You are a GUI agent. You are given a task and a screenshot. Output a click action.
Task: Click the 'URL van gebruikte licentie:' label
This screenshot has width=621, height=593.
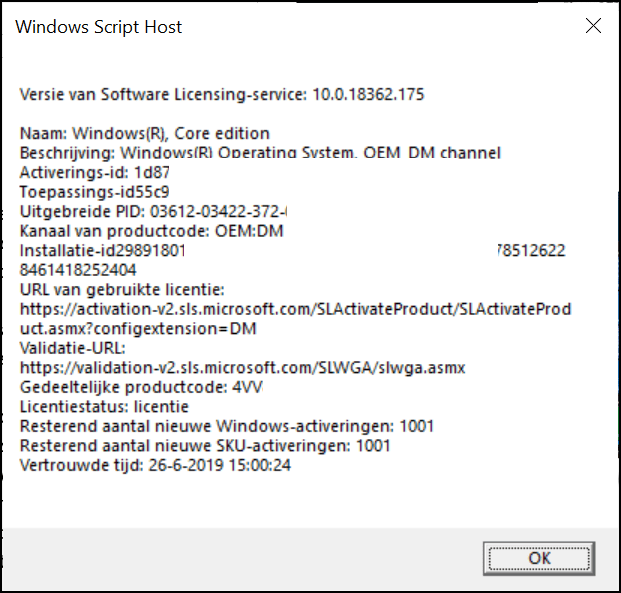coord(122,290)
